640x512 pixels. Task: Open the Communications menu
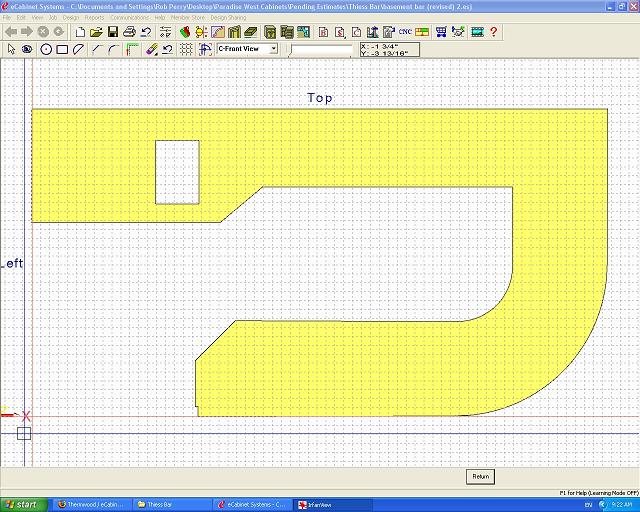(x=129, y=18)
